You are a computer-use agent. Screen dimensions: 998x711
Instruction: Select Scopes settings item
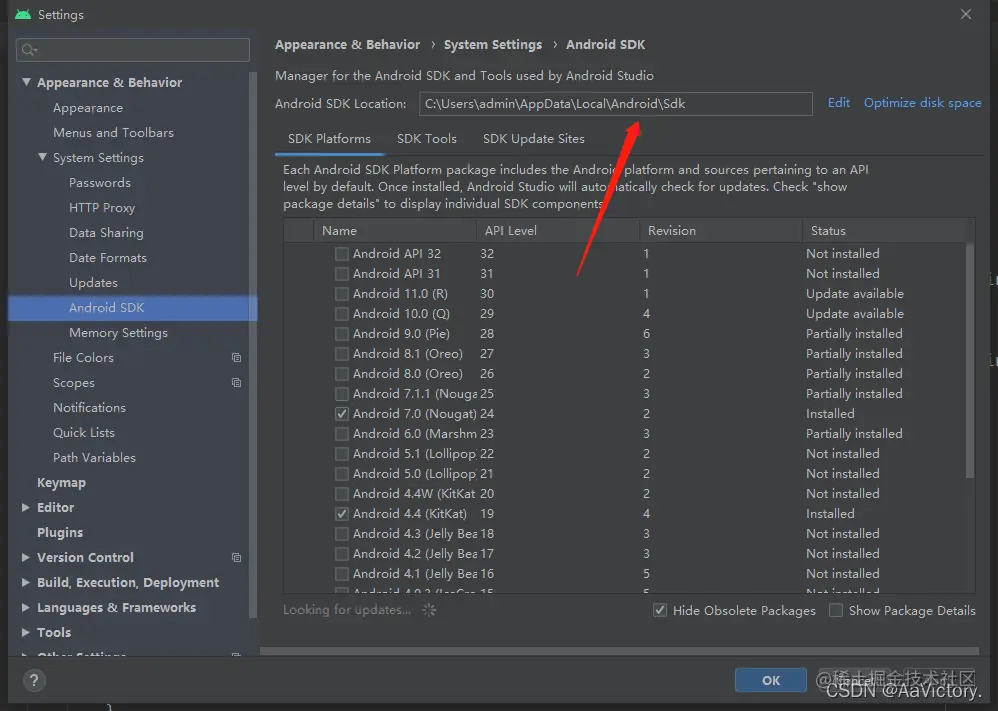tap(74, 383)
